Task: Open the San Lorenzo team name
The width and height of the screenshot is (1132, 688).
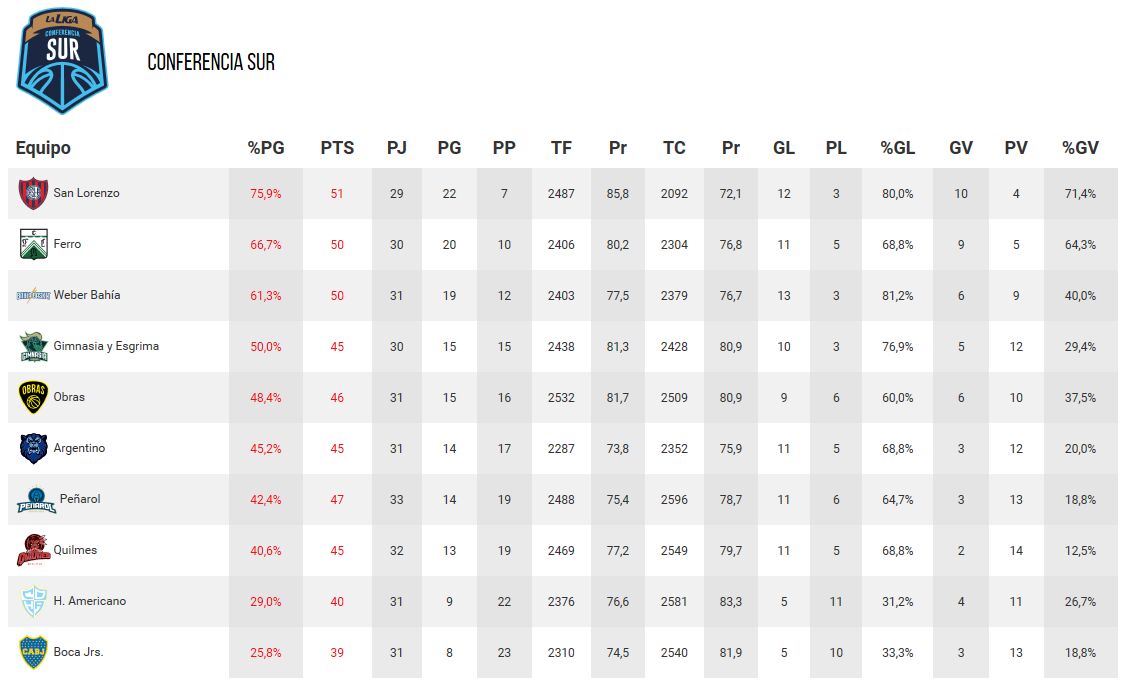Action: (87, 193)
